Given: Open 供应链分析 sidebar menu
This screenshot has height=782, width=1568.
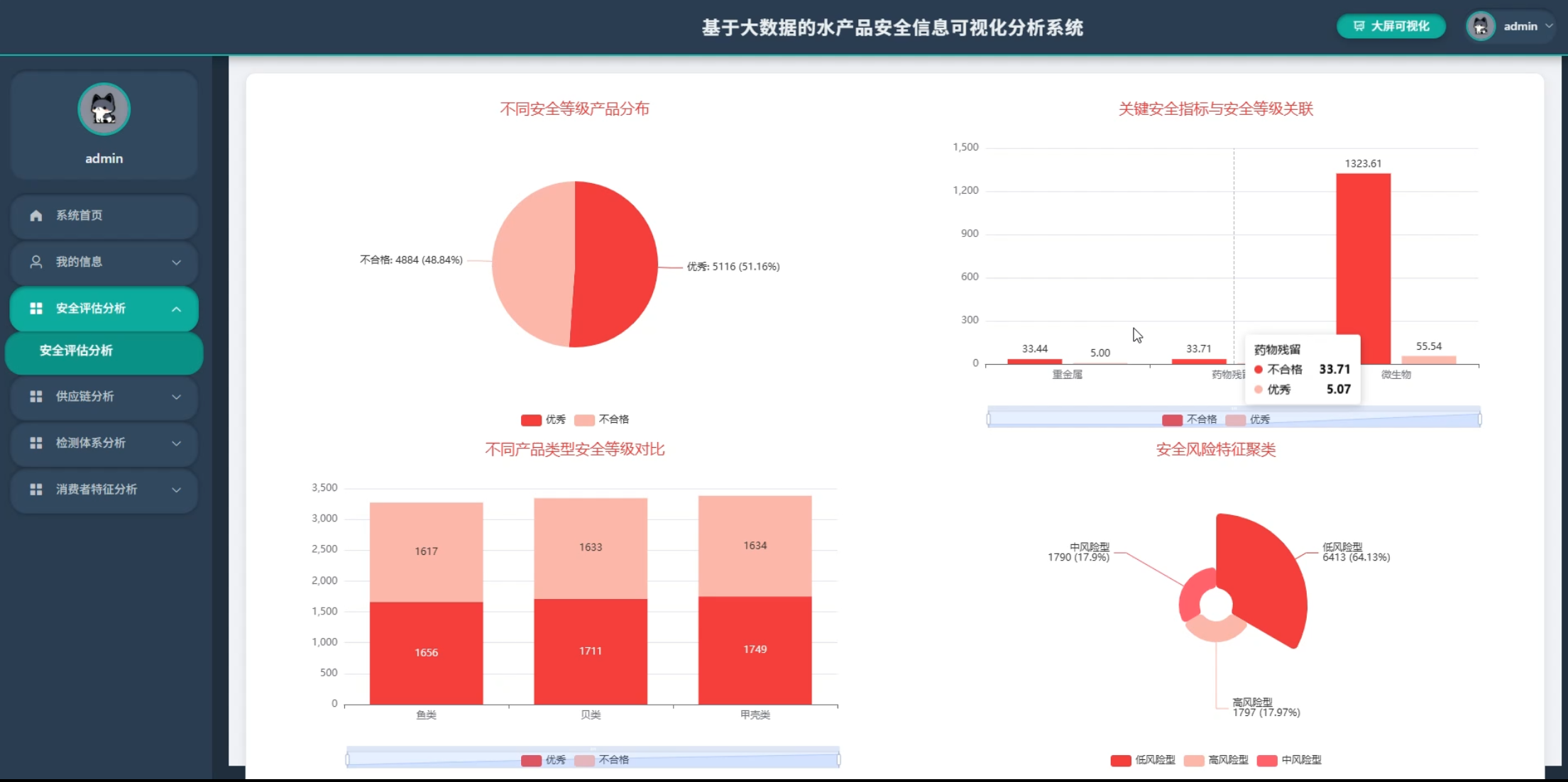Looking at the screenshot, I should (104, 397).
